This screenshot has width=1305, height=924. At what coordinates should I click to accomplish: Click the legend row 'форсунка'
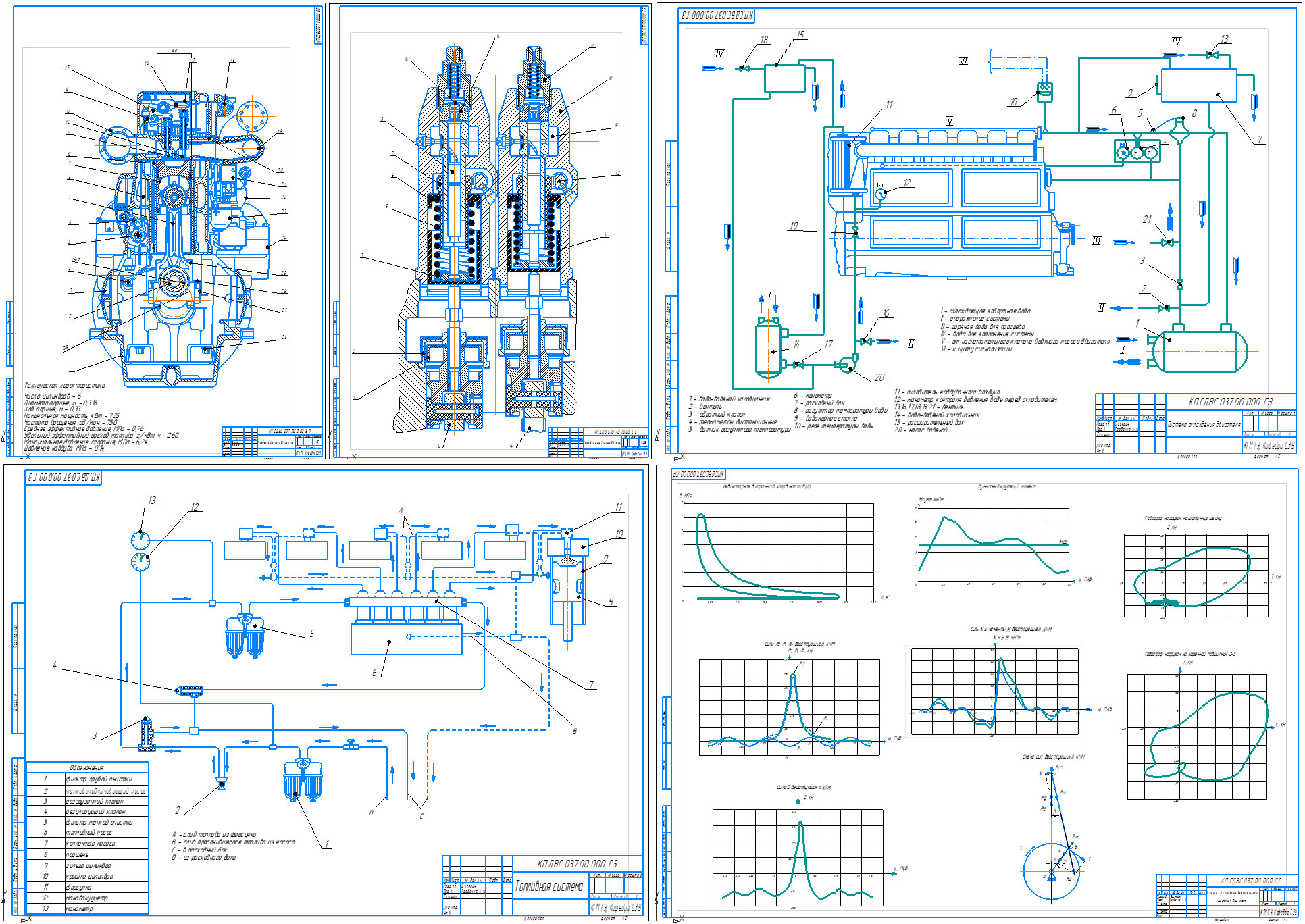coord(86,887)
